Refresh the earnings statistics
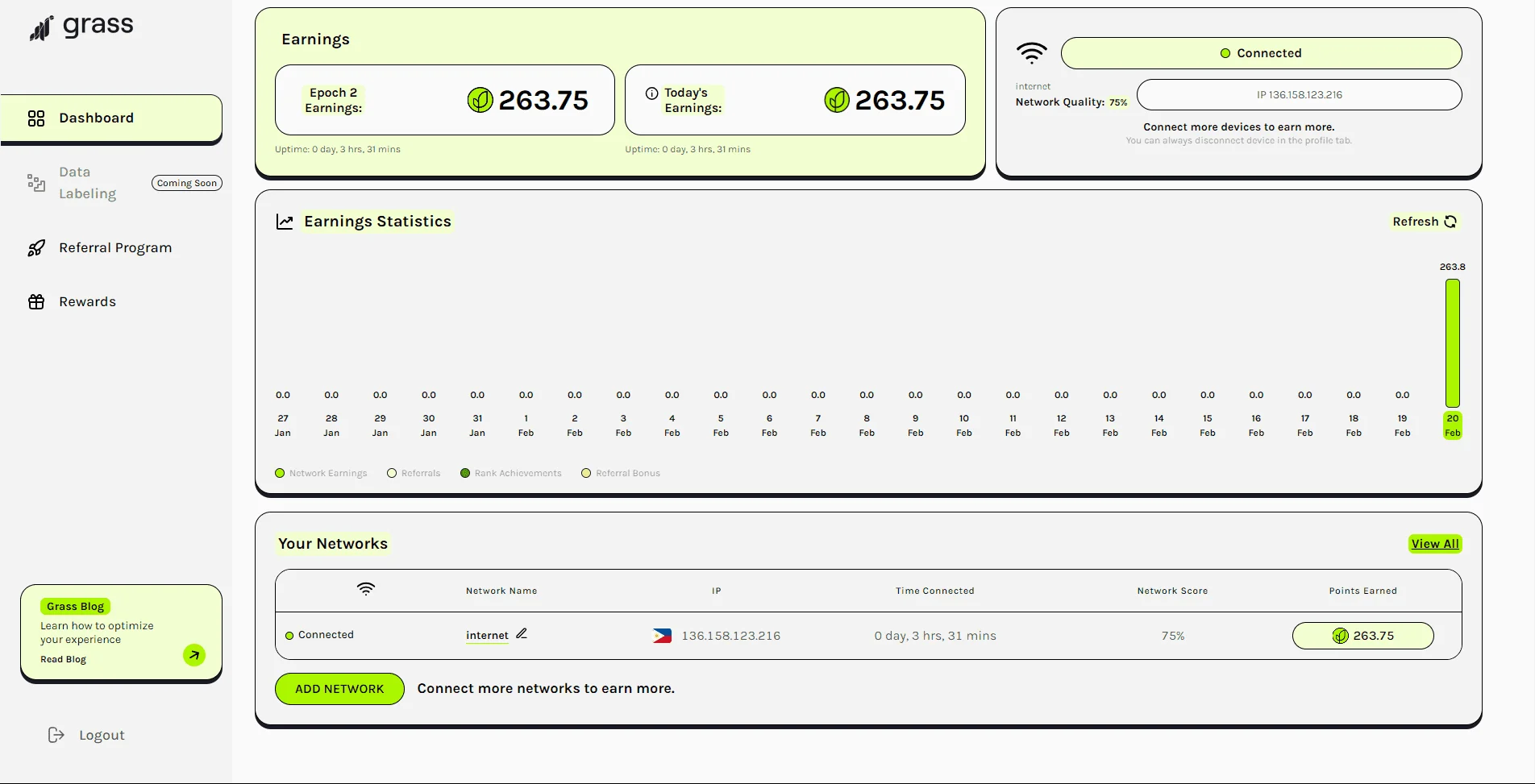Image resolution: width=1535 pixels, height=784 pixels. click(1425, 222)
